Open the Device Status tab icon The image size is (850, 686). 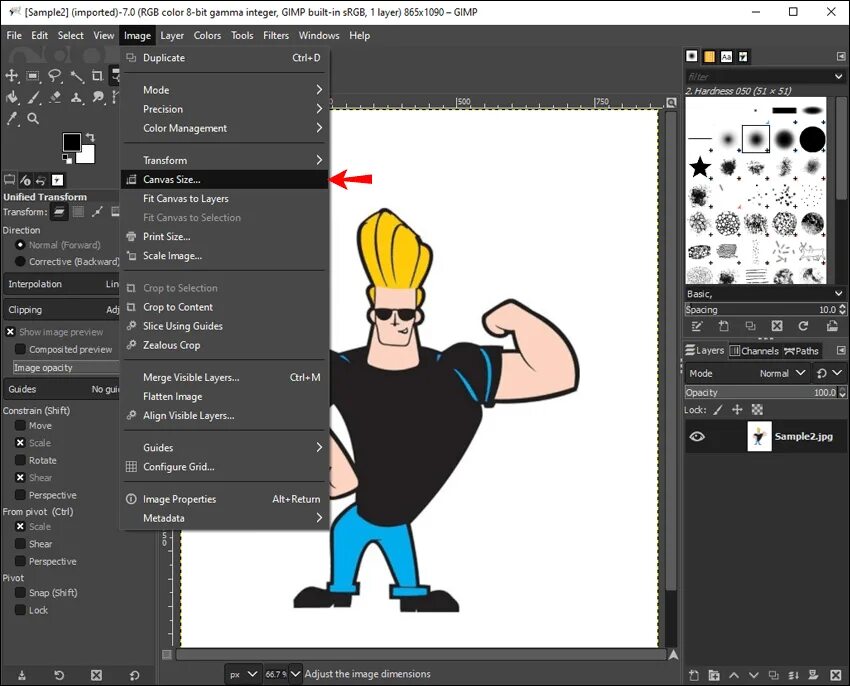pos(25,180)
